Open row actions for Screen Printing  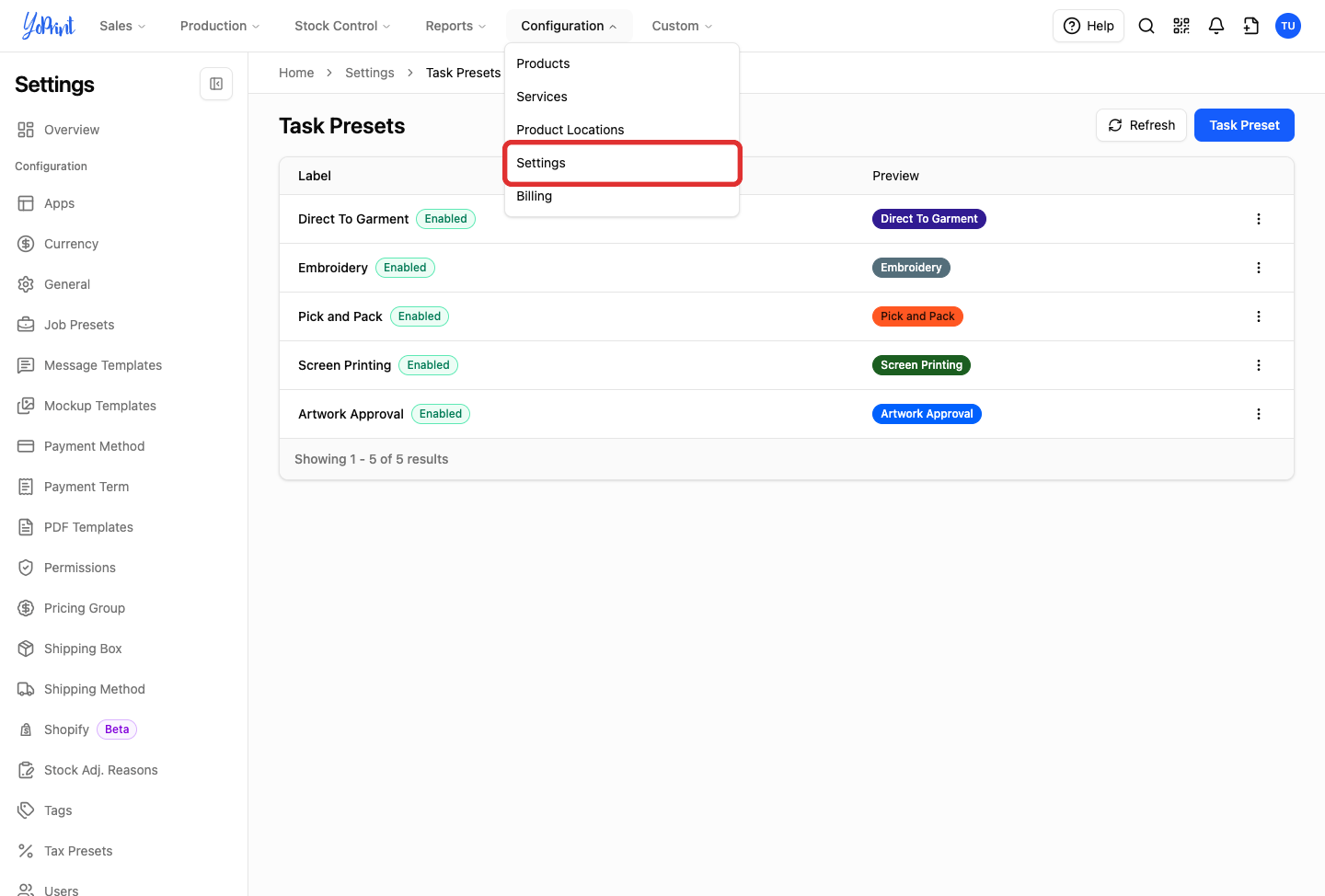[1259, 365]
